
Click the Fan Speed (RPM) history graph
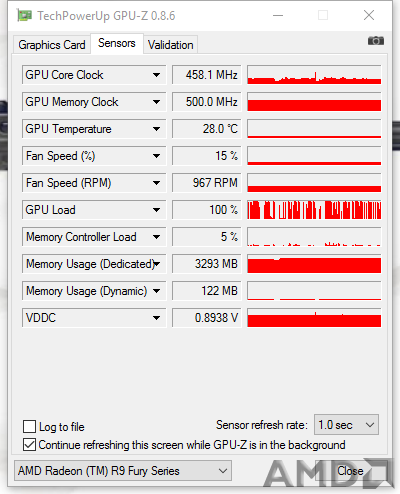coord(314,183)
